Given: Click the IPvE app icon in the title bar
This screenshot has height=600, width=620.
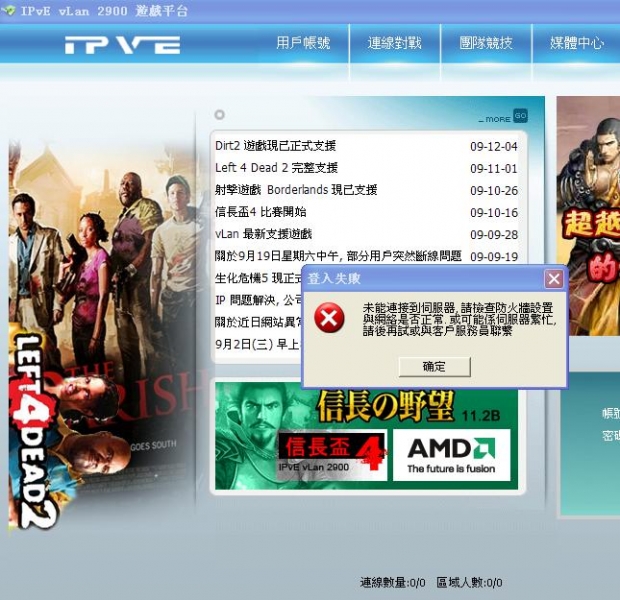Looking at the screenshot, I should [8, 10].
